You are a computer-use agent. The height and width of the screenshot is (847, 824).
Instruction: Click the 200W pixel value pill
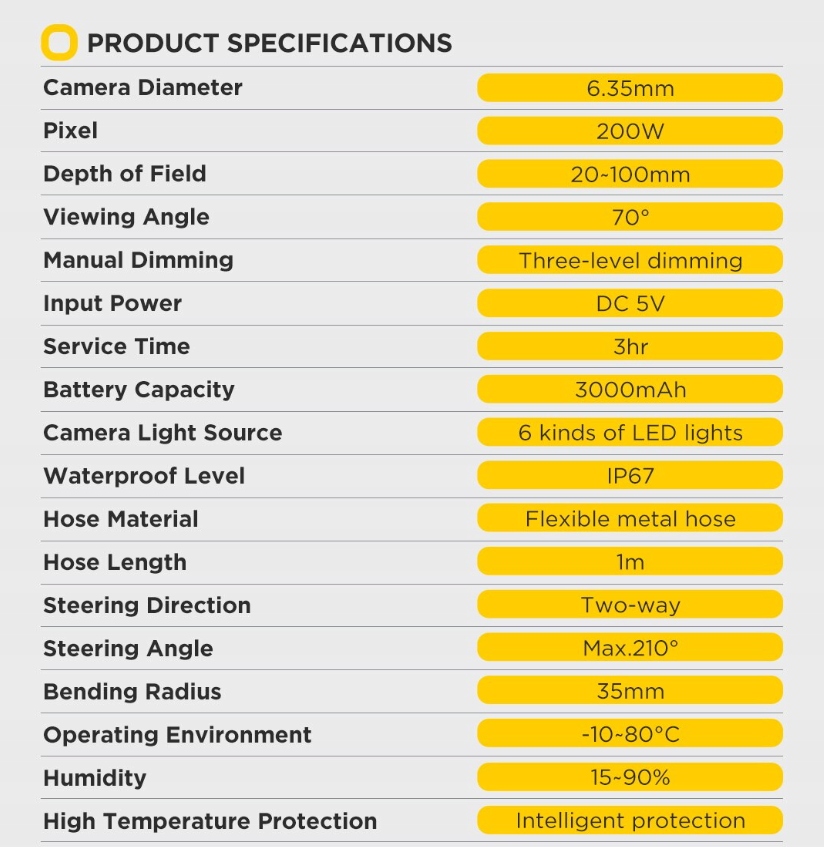pyautogui.click(x=630, y=131)
